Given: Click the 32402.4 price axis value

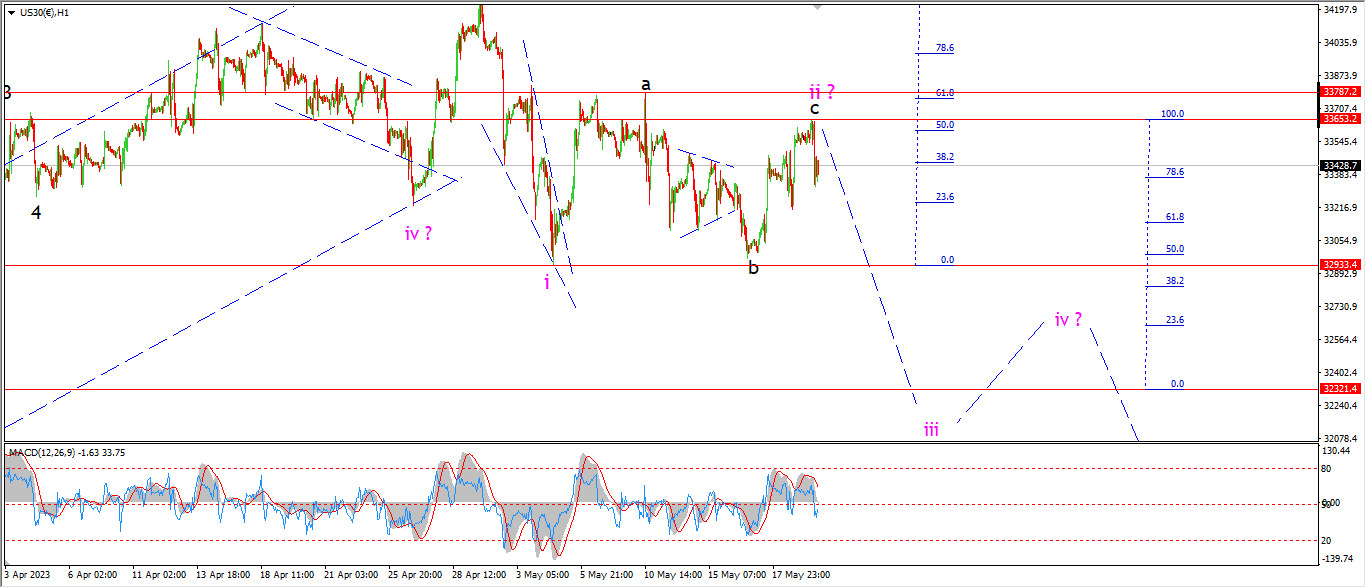Looking at the screenshot, I should [1338, 373].
